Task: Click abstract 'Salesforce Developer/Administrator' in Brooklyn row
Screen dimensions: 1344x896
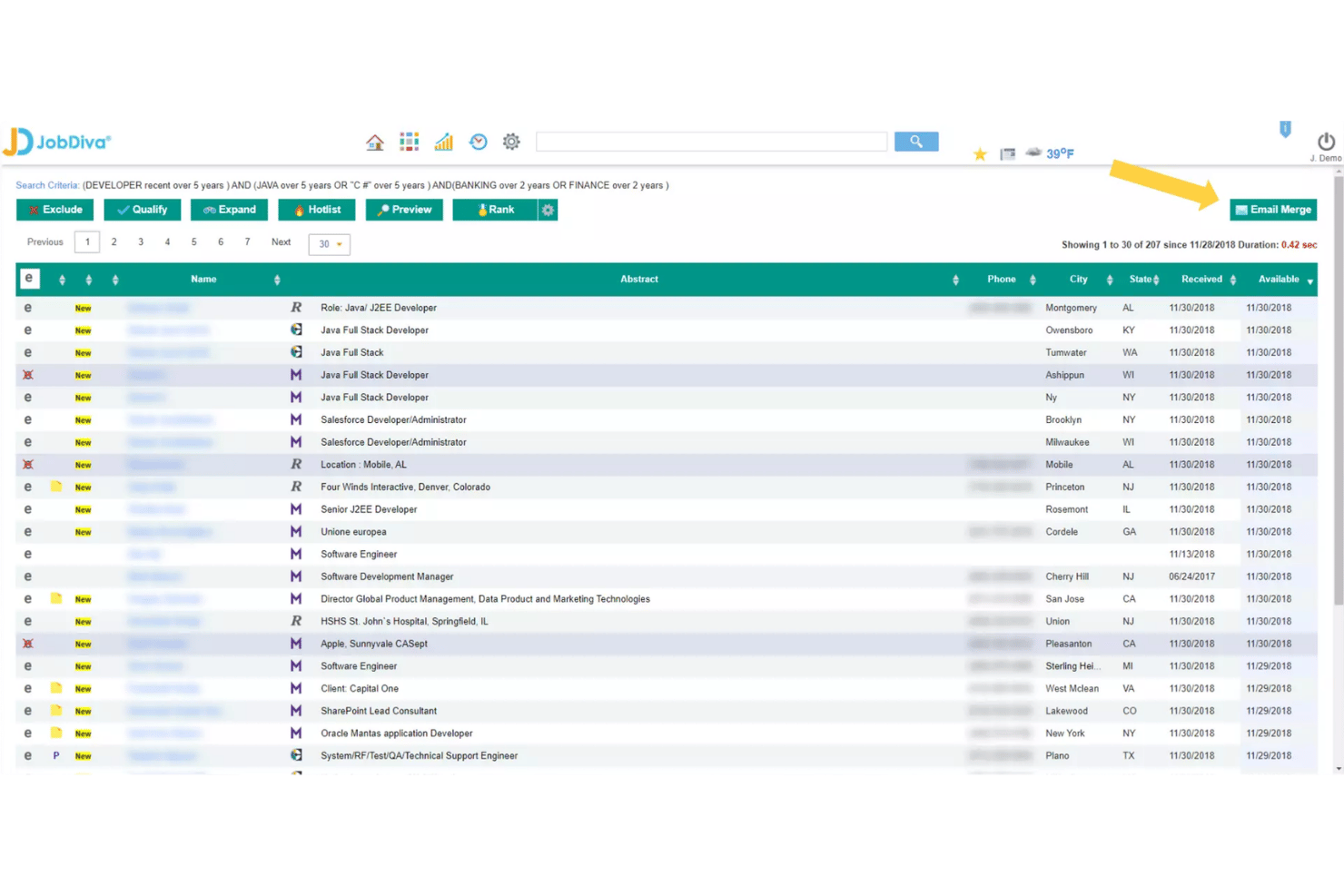Action: (x=393, y=419)
